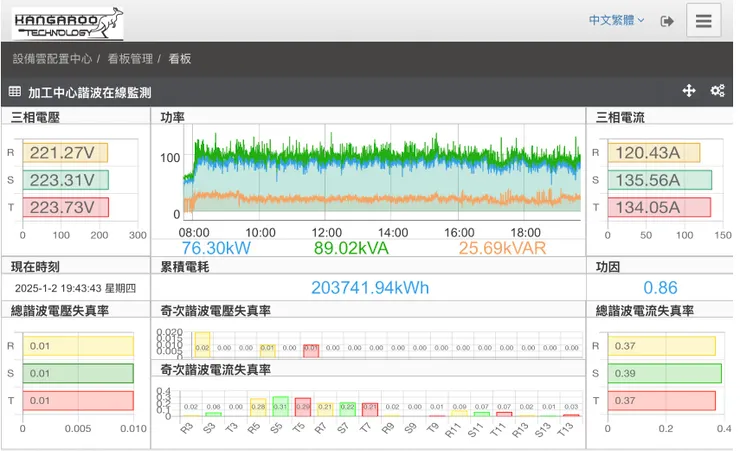Click the 221.27V R-phase voltage bar
This screenshot has height=451, width=740.
click(66, 153)
